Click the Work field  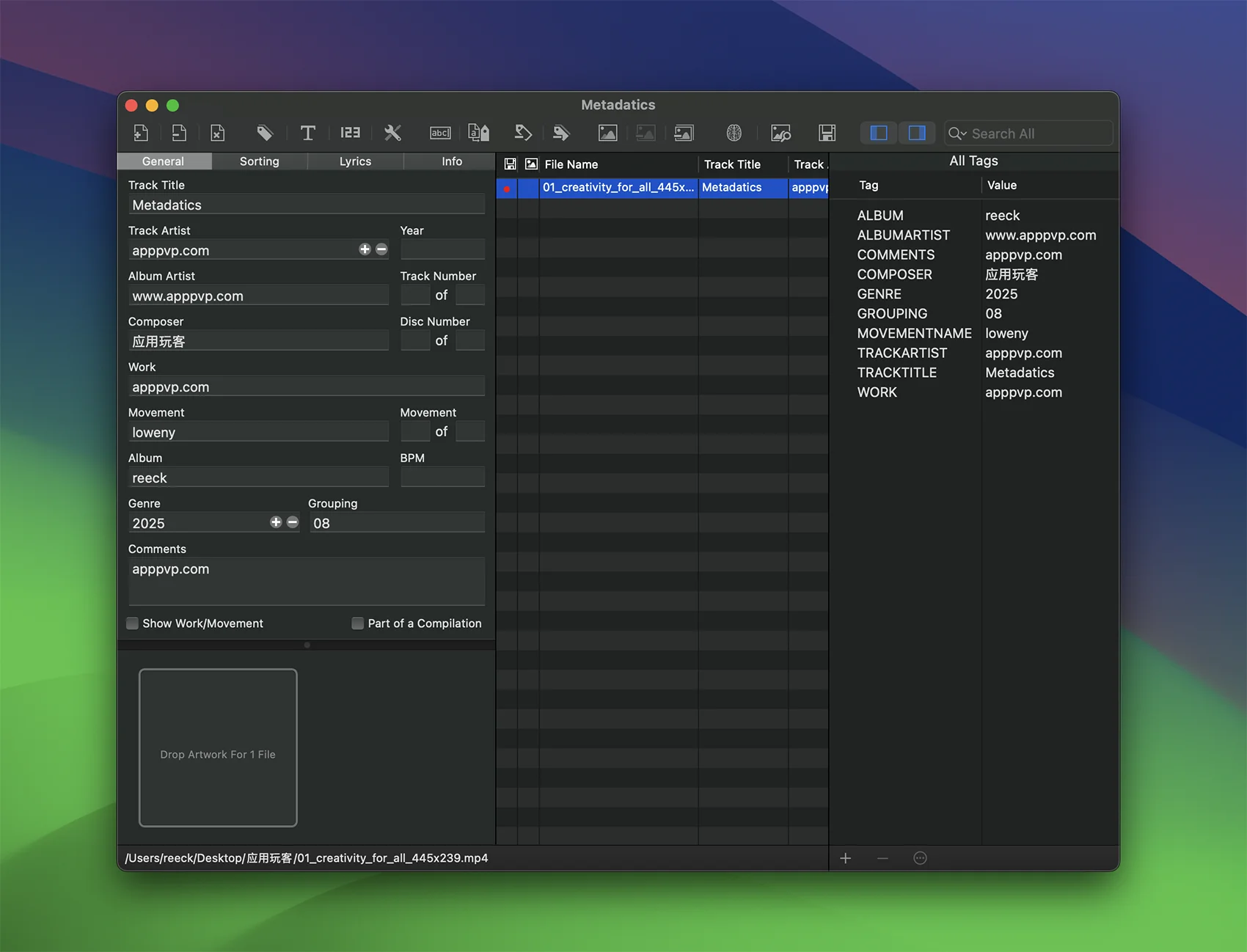307,387
